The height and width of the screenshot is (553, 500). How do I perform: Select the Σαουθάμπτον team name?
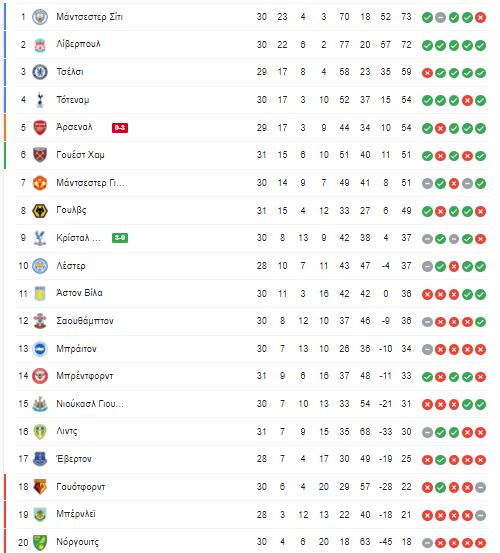(85, 321)
